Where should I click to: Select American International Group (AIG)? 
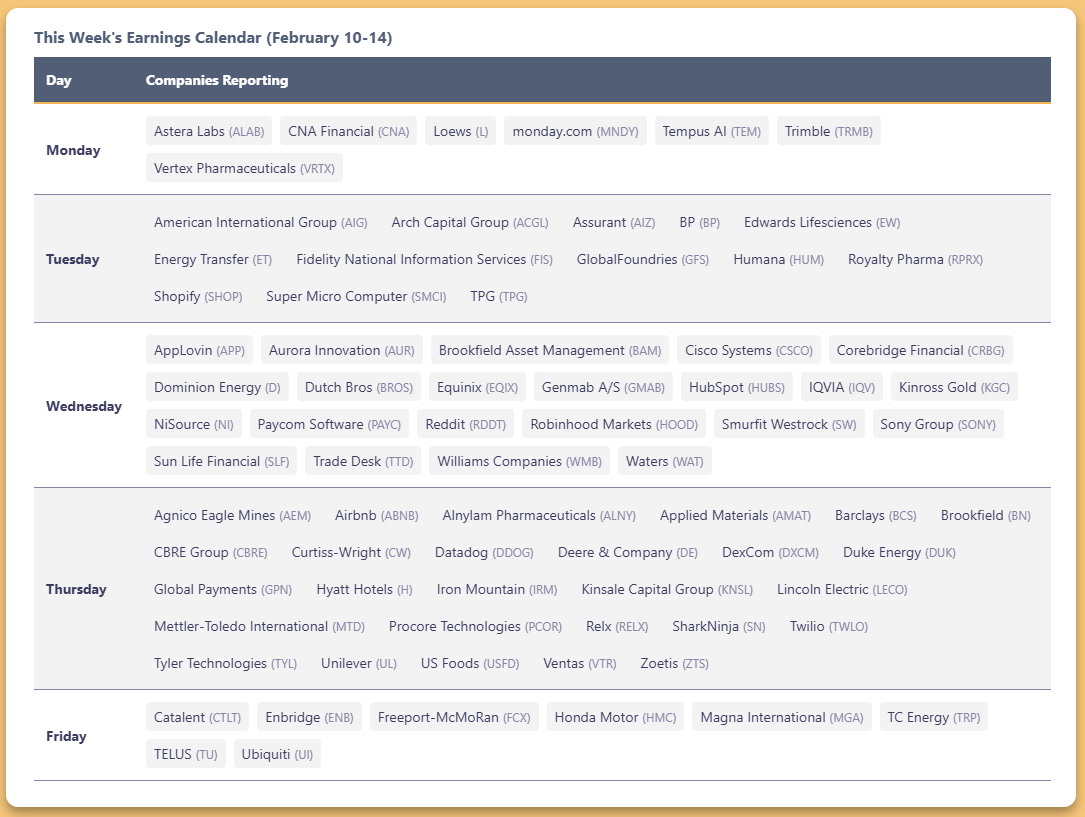261,223
